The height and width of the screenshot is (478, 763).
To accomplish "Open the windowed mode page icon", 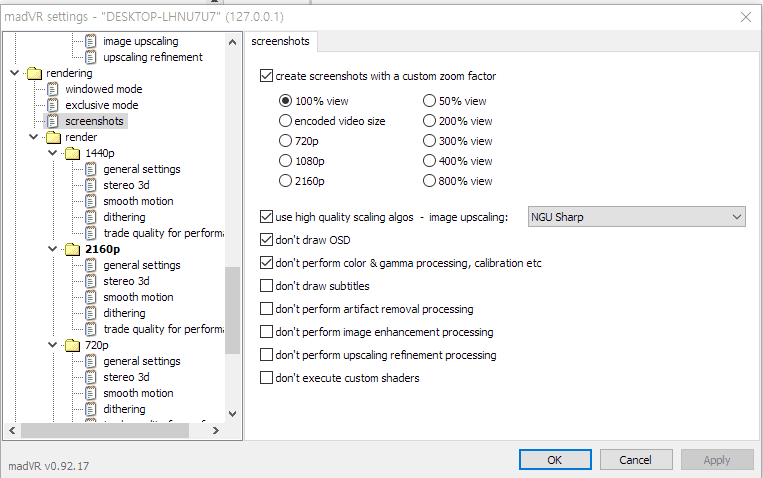I will pyautogui.click(x=53, y=89).
